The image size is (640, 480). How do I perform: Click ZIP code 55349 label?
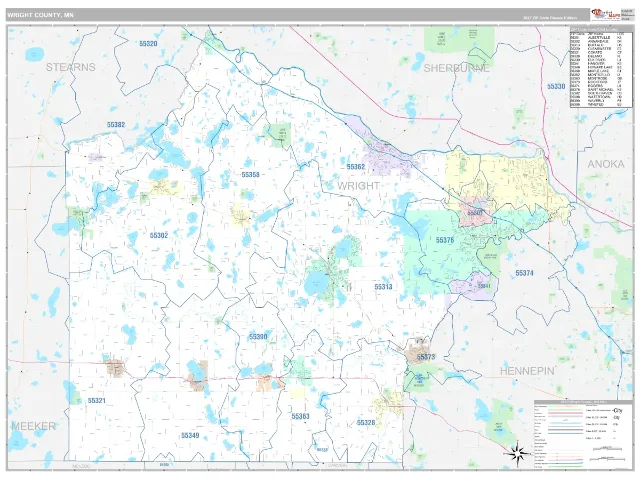190,436
